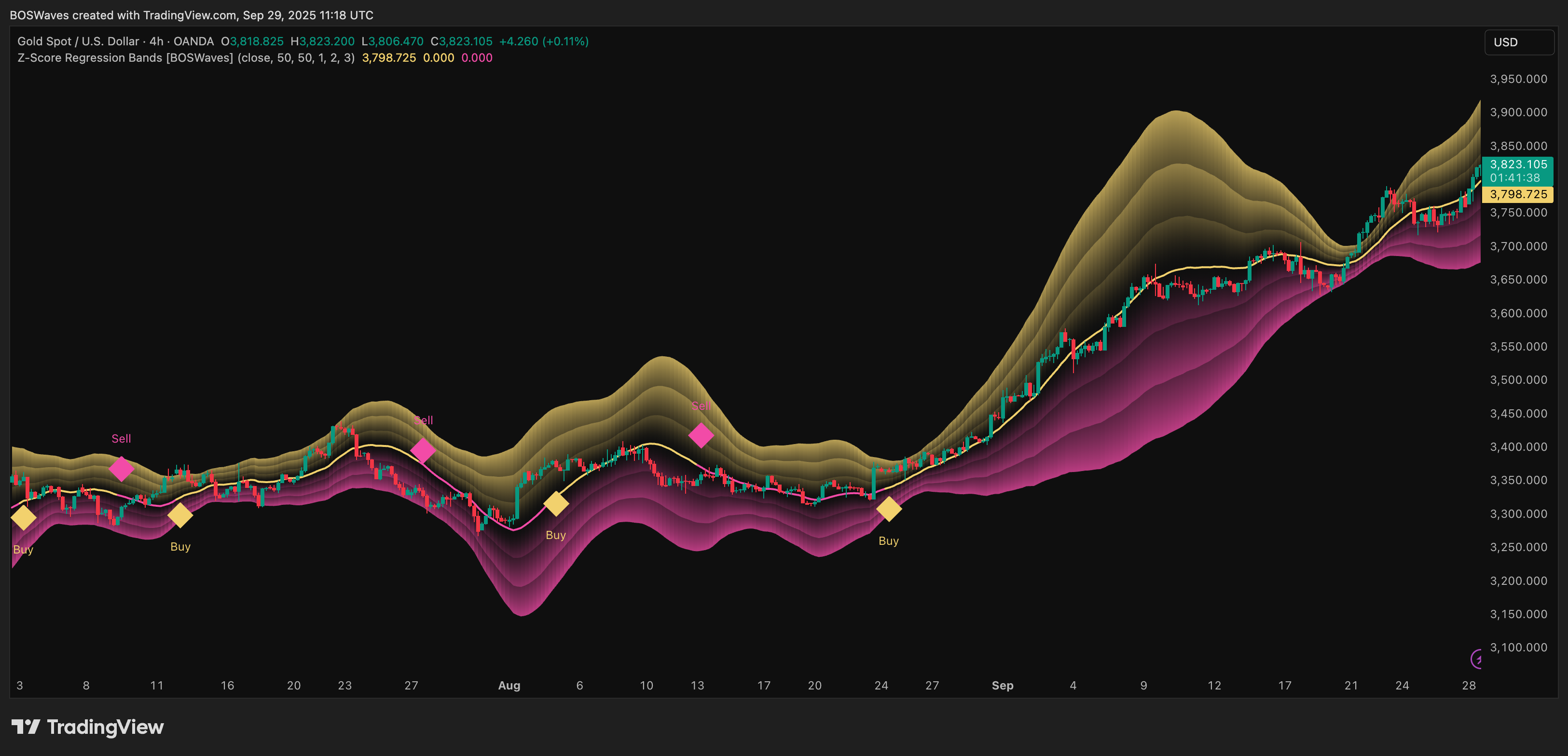The height and width of the screenshot is (756, 1568).
Task: Click the 3,700.000 price axis label
Action: pos(1518,246)
